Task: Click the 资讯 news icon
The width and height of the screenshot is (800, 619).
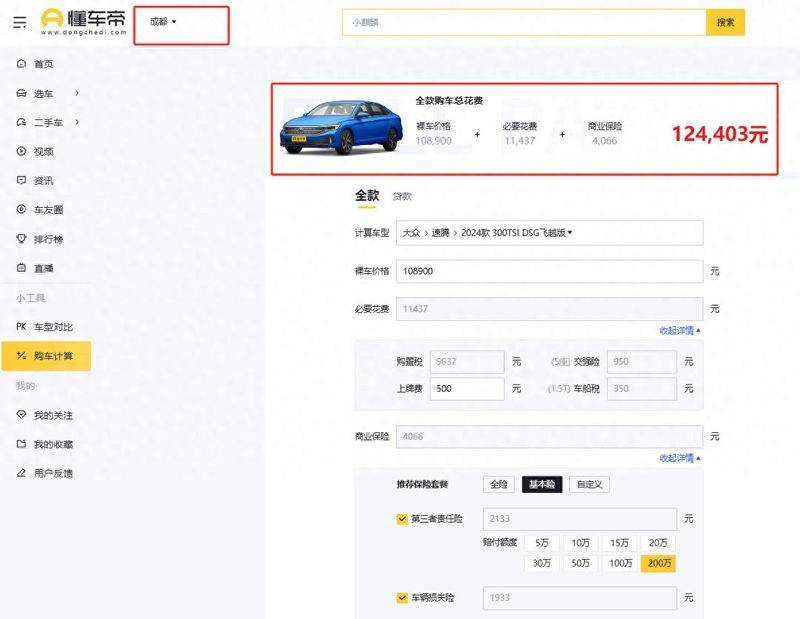Action: [x=21, y=181]
